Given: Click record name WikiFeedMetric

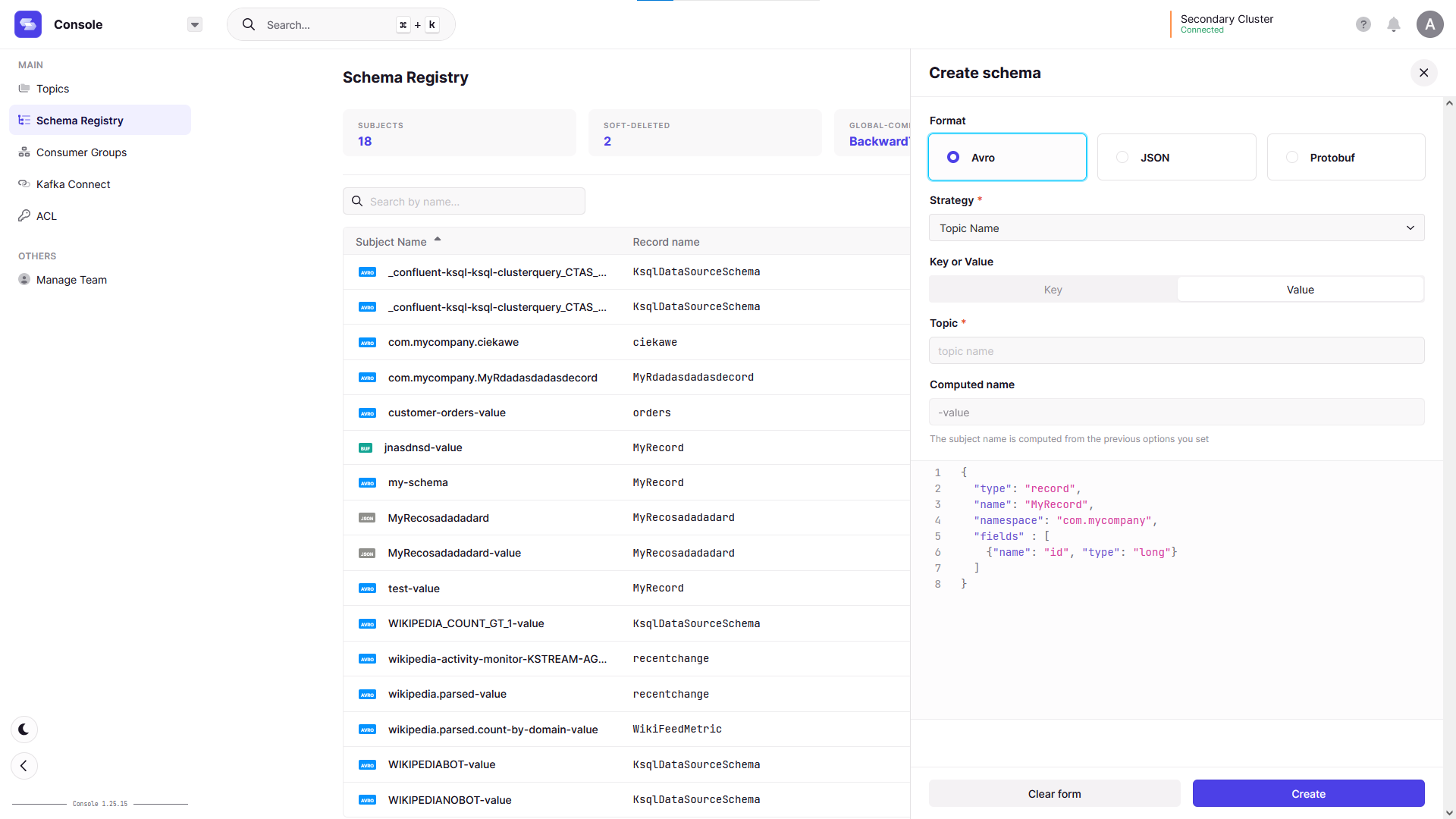Looking at the screenshot, I should tap(677, 729).
